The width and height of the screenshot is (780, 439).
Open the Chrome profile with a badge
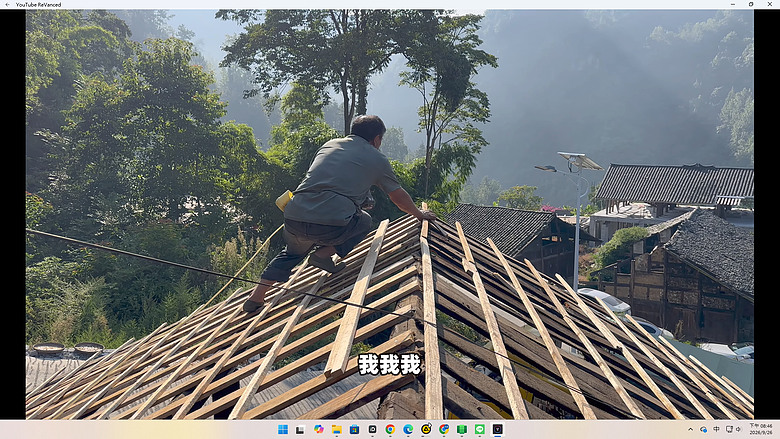(x=444, y=430)
